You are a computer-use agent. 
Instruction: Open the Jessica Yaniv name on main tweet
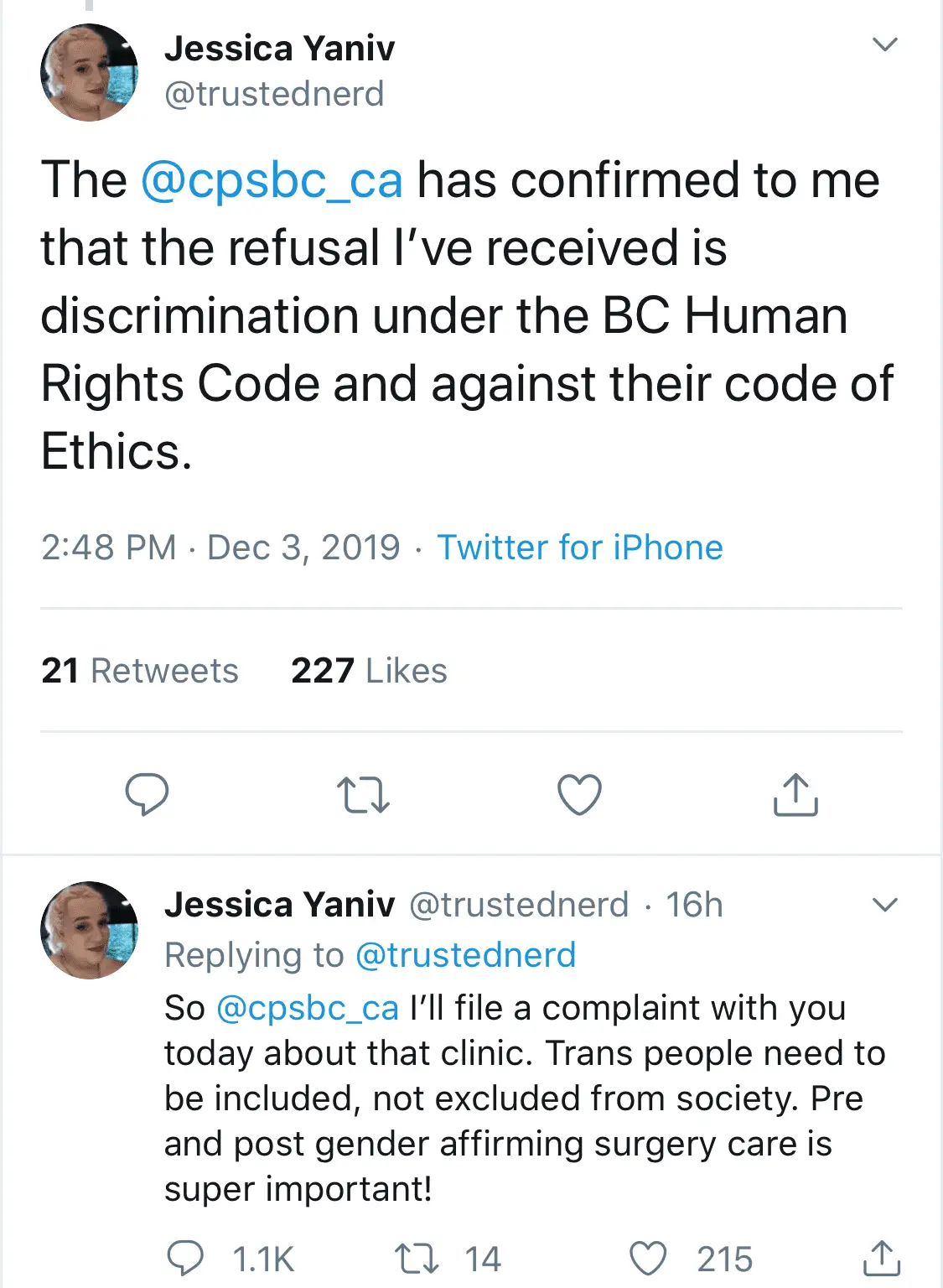point(279,49)
